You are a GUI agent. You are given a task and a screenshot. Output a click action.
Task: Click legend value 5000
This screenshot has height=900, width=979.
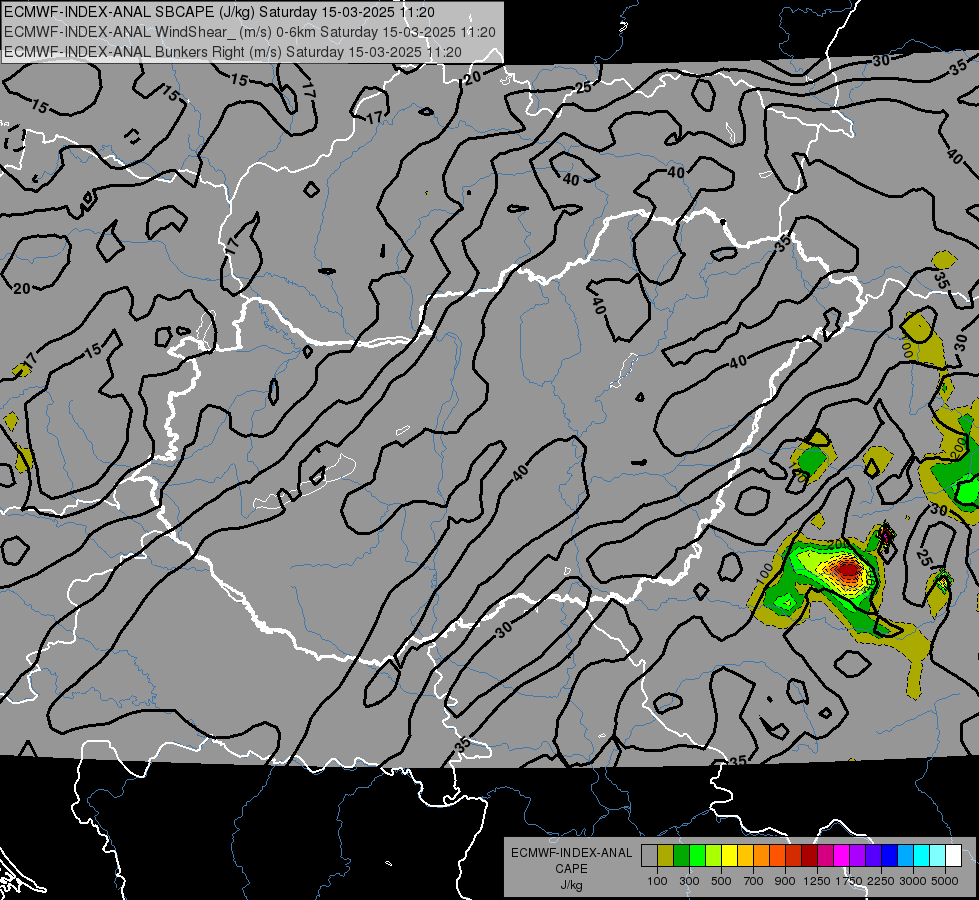click(945, 881)
